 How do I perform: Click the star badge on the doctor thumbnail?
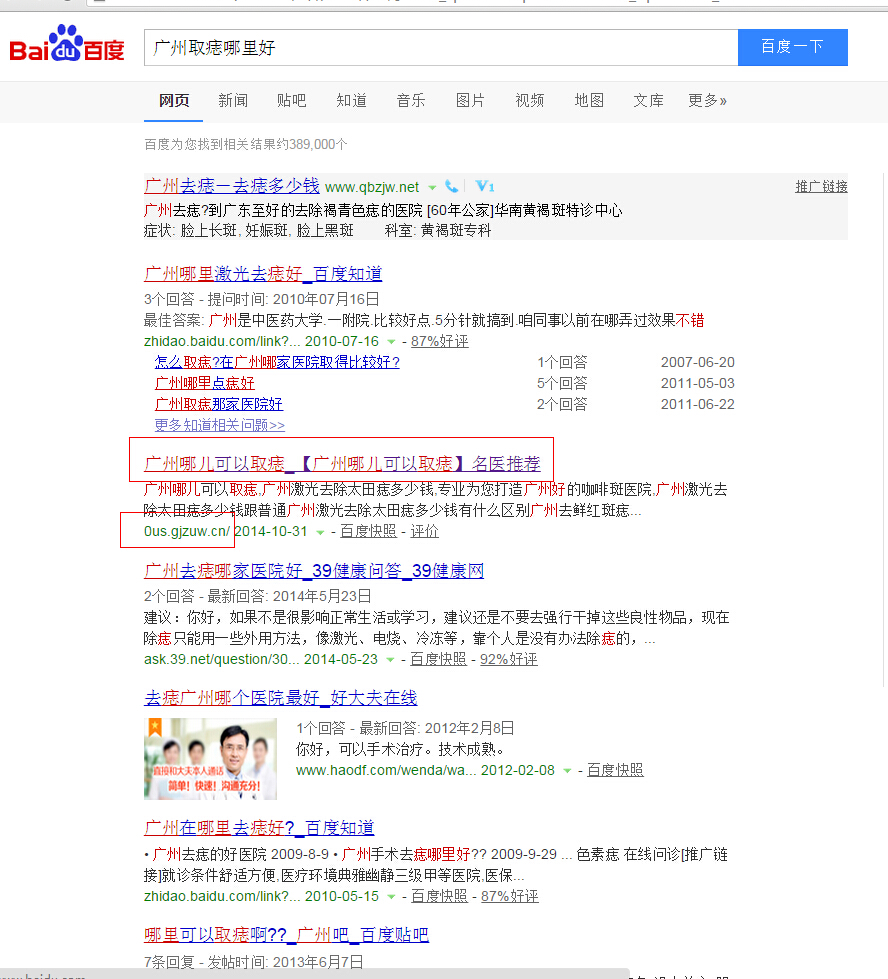pyautogui.click(x=155, y=726)
